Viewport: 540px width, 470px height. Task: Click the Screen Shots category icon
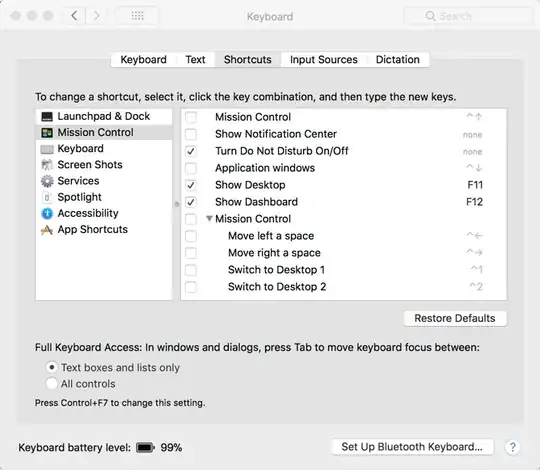pyautogui.click(x=47, y=165)
